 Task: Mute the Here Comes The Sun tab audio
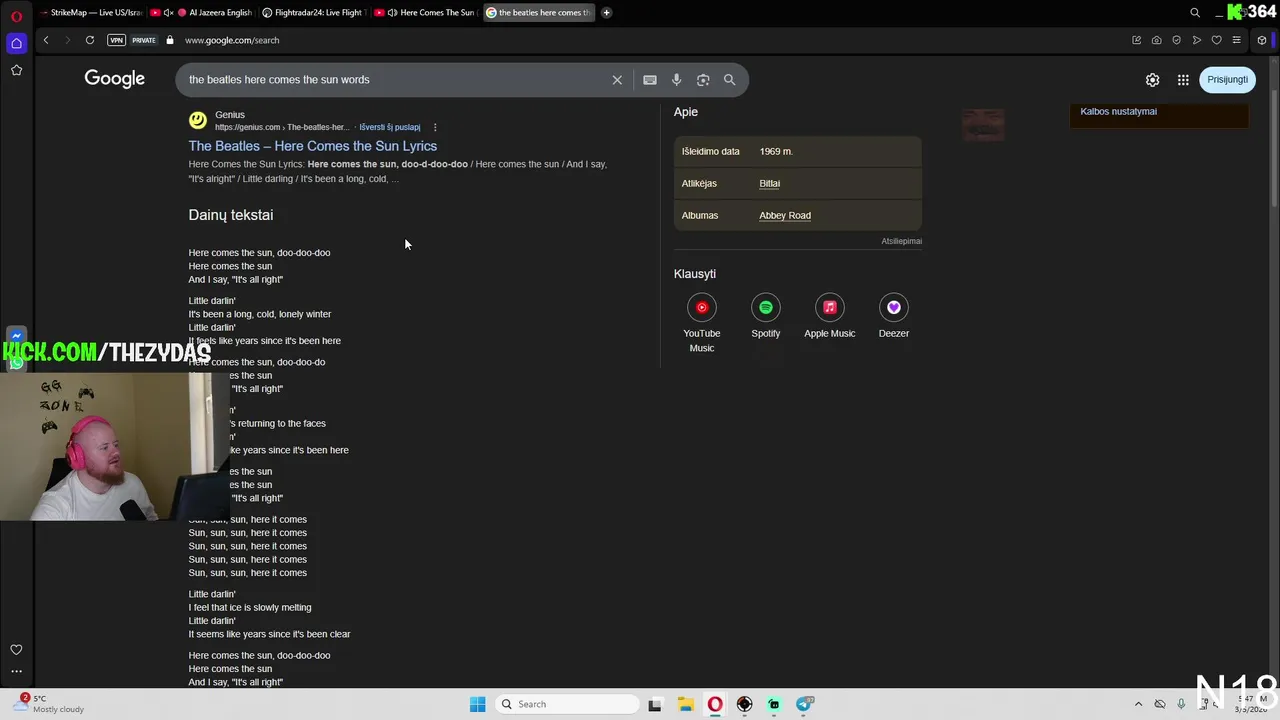tap(391, 13)
